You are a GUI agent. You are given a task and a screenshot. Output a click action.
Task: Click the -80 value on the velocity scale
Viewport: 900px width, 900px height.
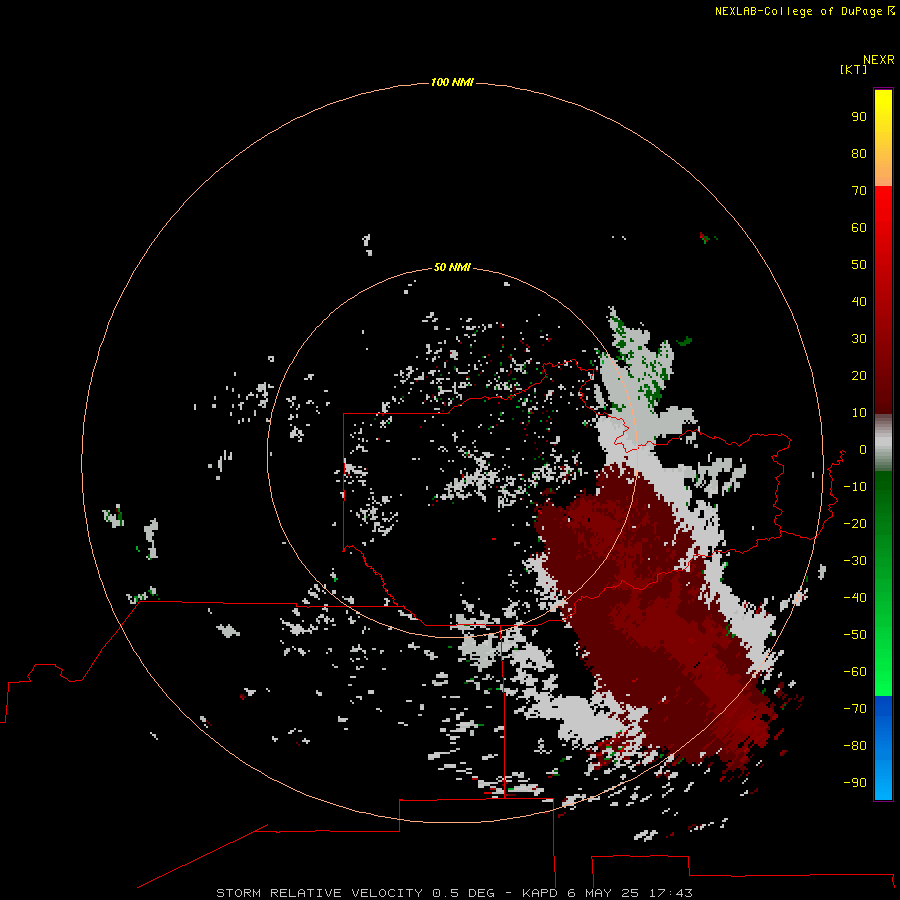click(x=855, y=746)
